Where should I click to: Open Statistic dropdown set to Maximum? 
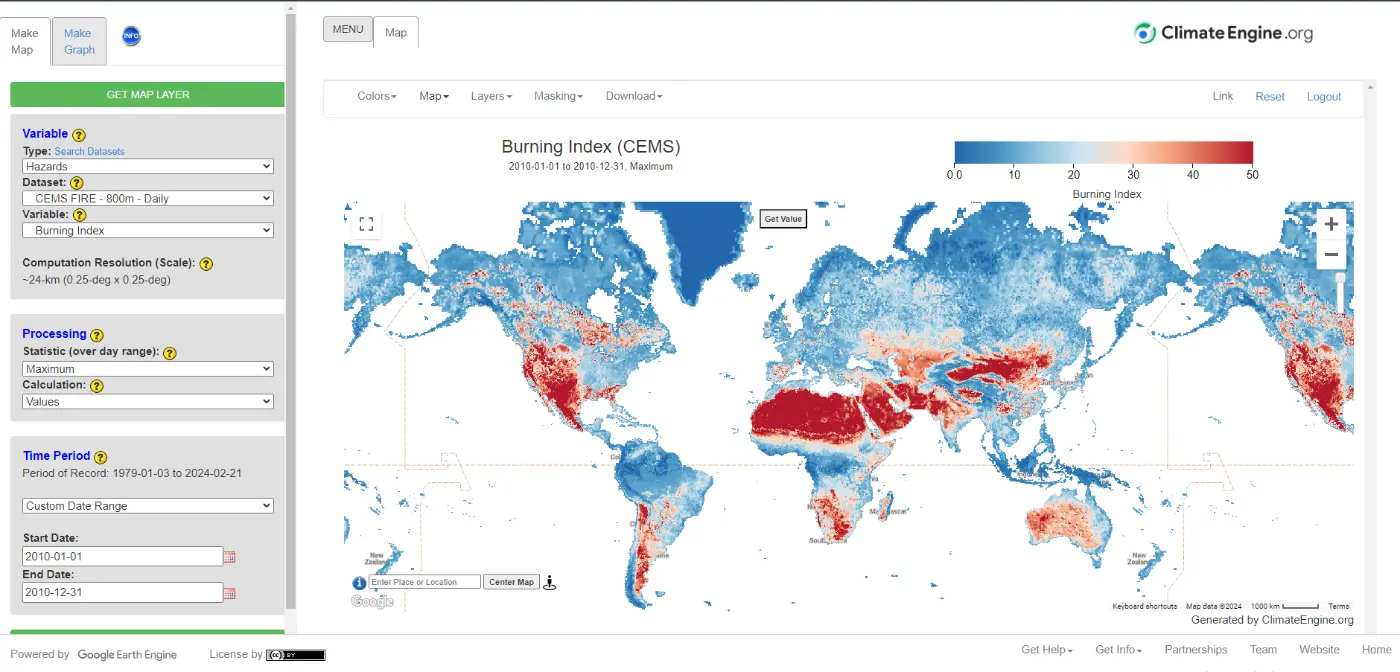(147, 369)
